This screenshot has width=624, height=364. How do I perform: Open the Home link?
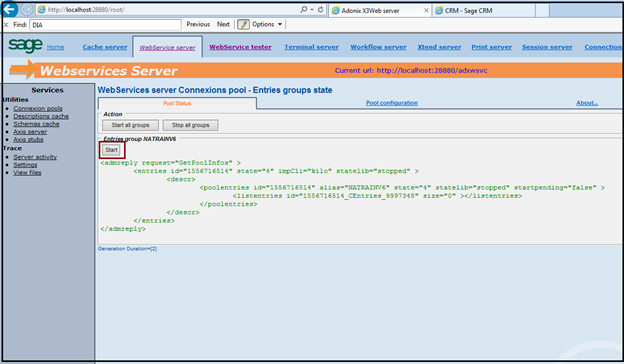pyautogui.click(x=55, y=47)
